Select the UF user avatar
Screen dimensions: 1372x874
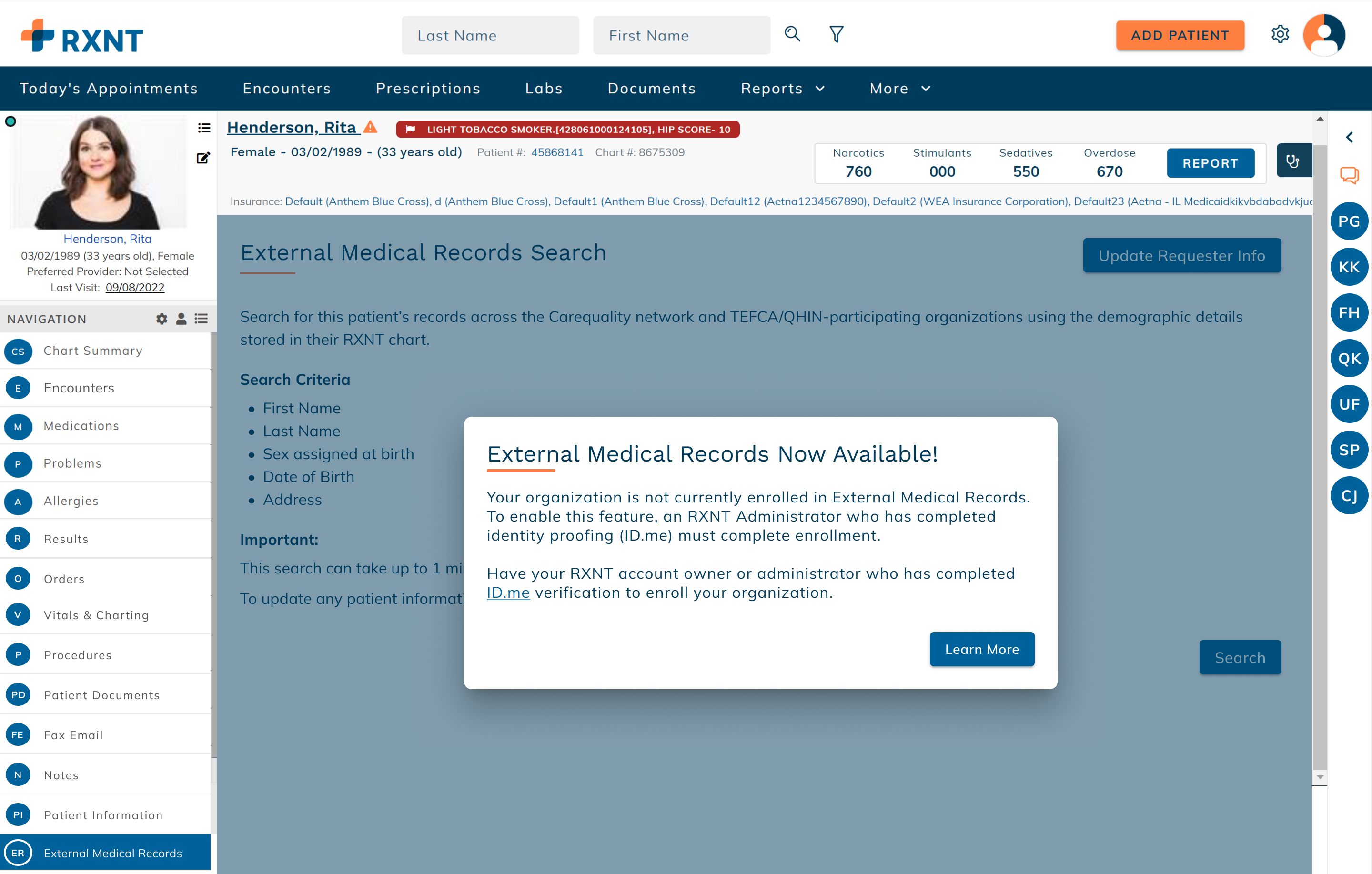pos(1349,404)
